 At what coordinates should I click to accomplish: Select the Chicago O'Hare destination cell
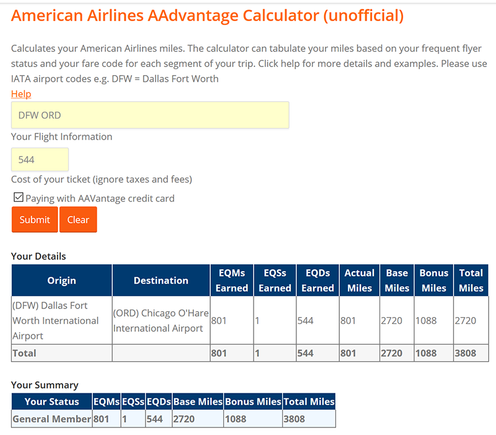[161, 320]
